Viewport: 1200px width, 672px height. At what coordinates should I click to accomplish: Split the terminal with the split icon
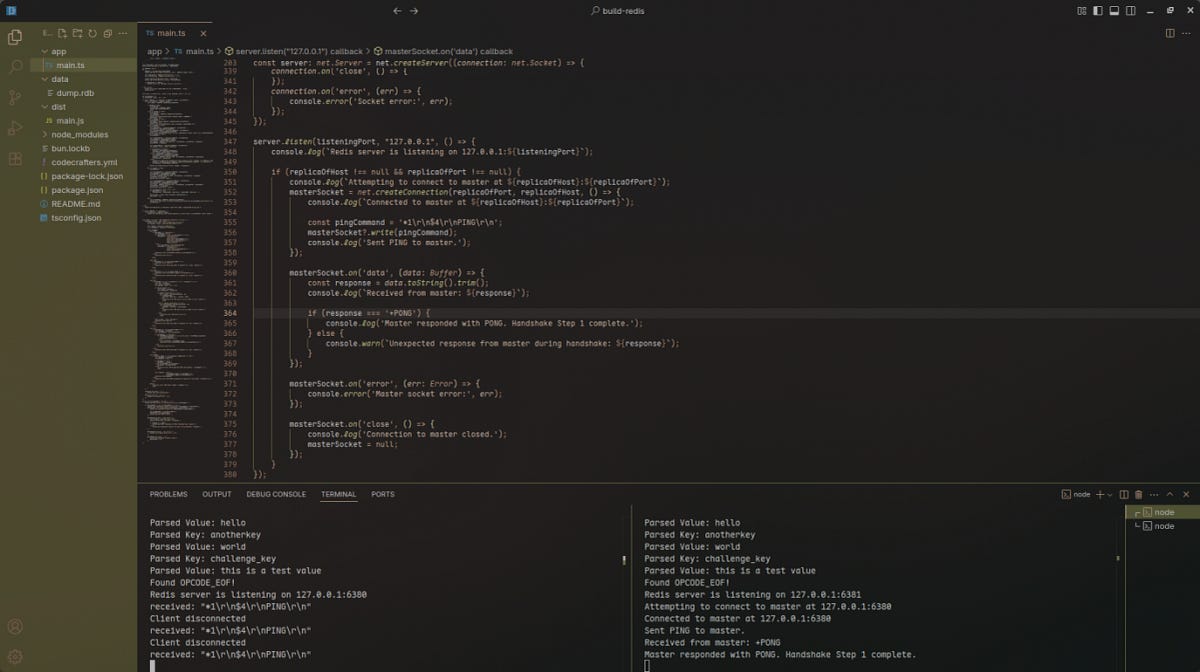[1124, 493]
